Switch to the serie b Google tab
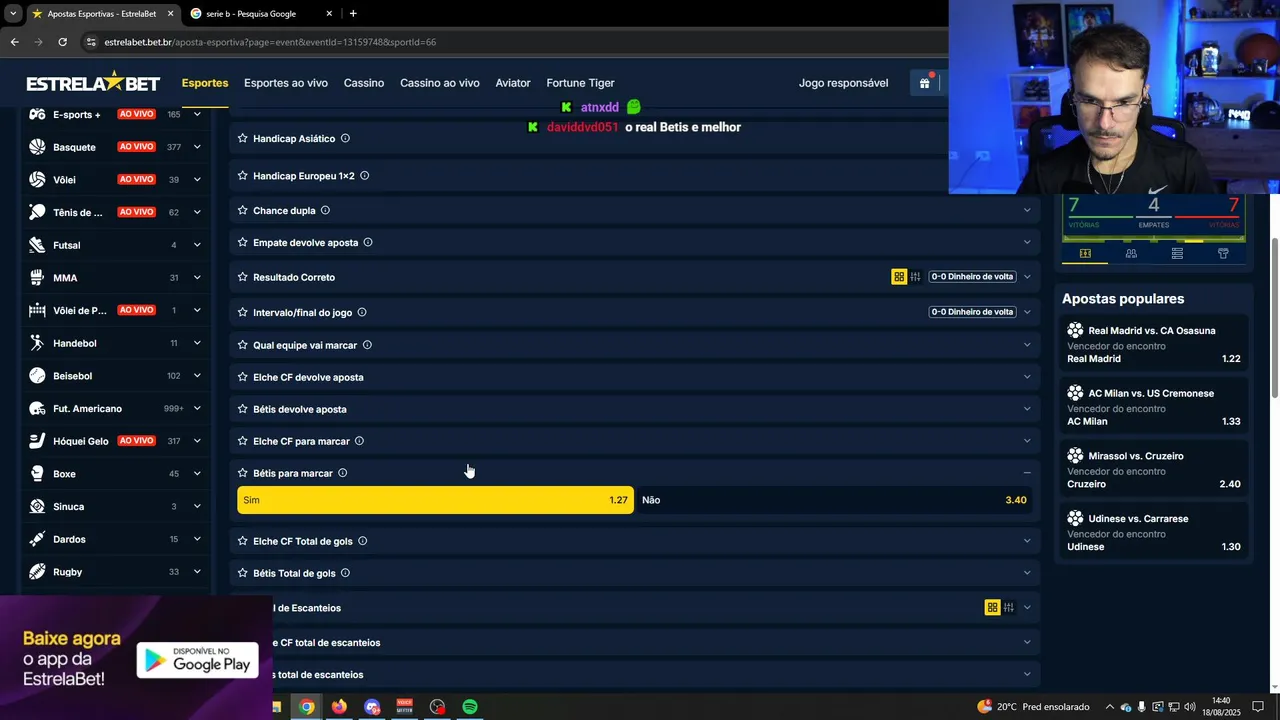 click(262, 13)
